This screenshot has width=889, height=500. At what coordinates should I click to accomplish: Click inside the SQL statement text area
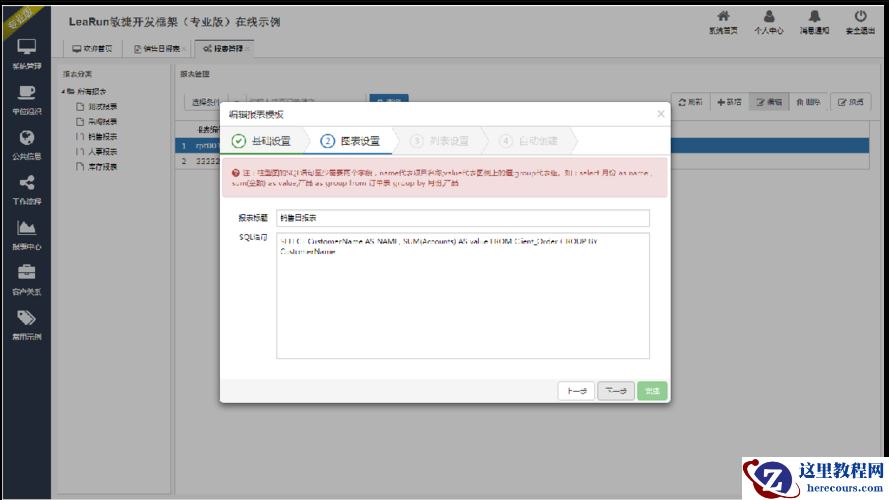[463, 295]
